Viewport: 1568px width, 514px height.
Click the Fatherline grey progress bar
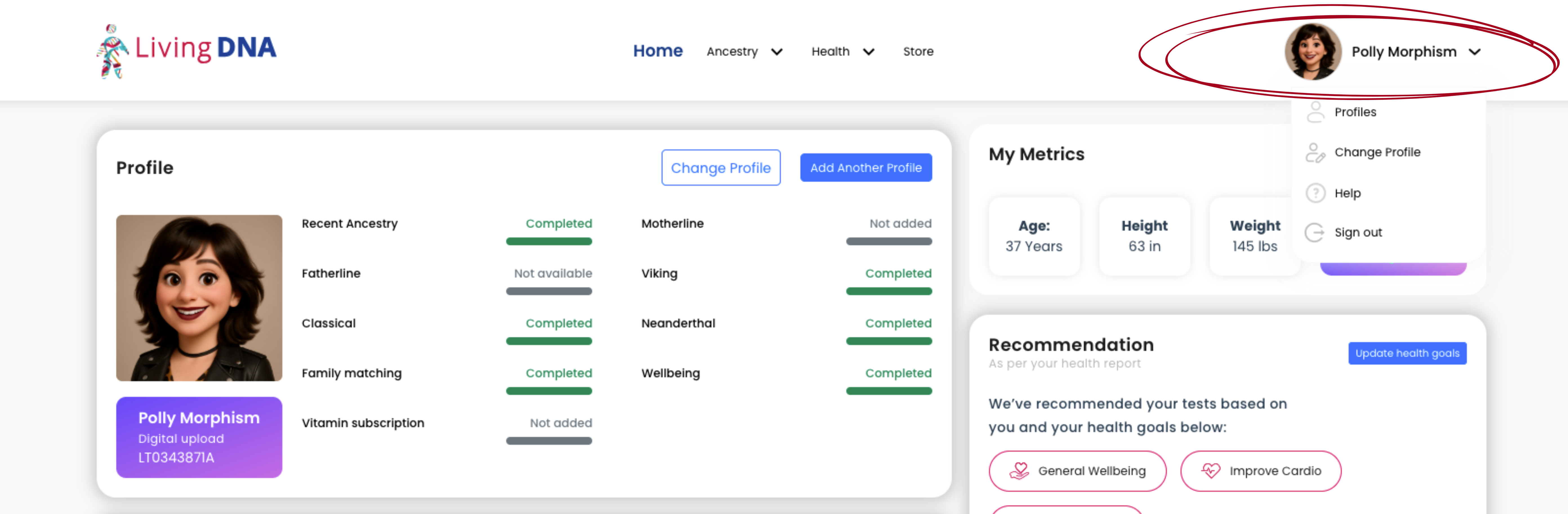(549, 292)
